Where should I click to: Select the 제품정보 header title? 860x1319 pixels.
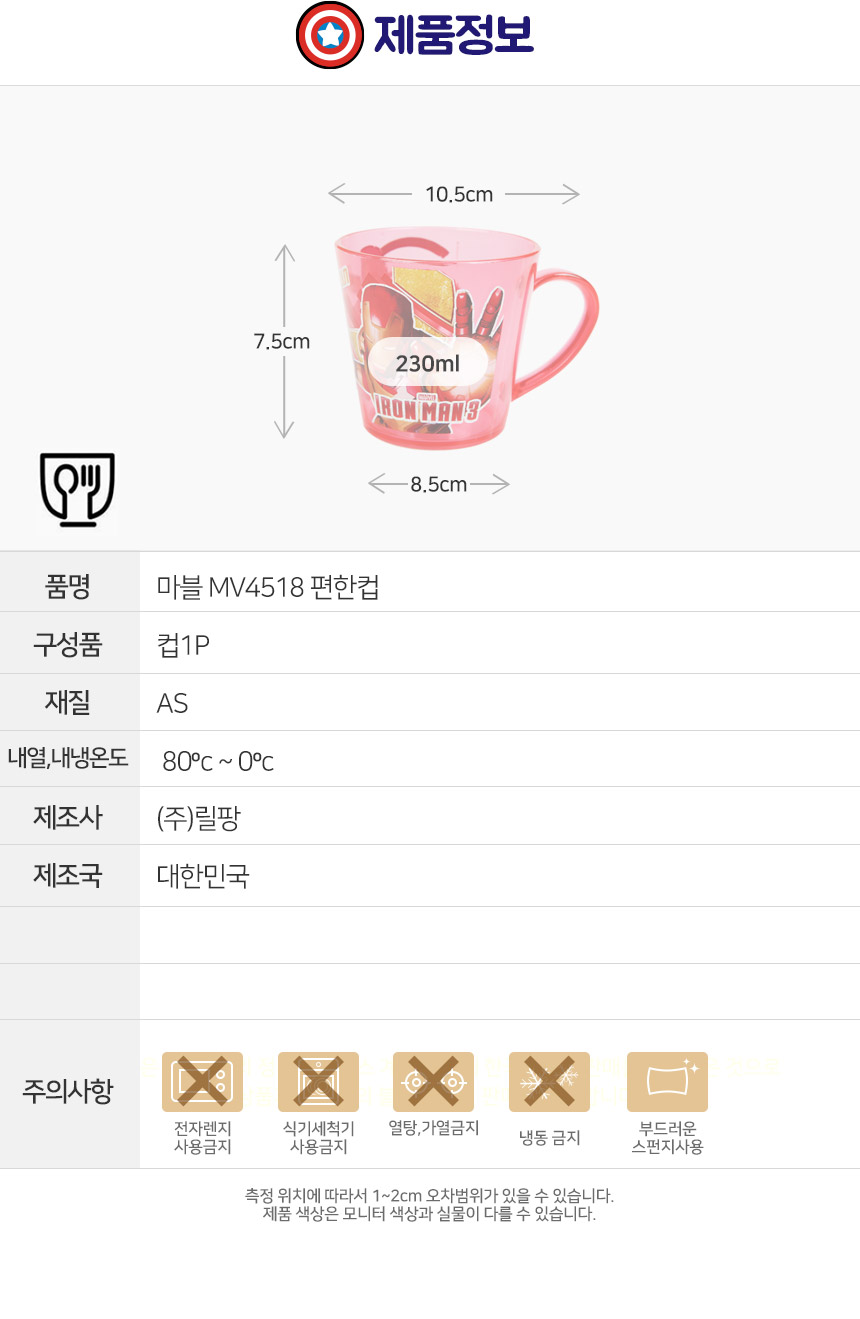(454, 36)
